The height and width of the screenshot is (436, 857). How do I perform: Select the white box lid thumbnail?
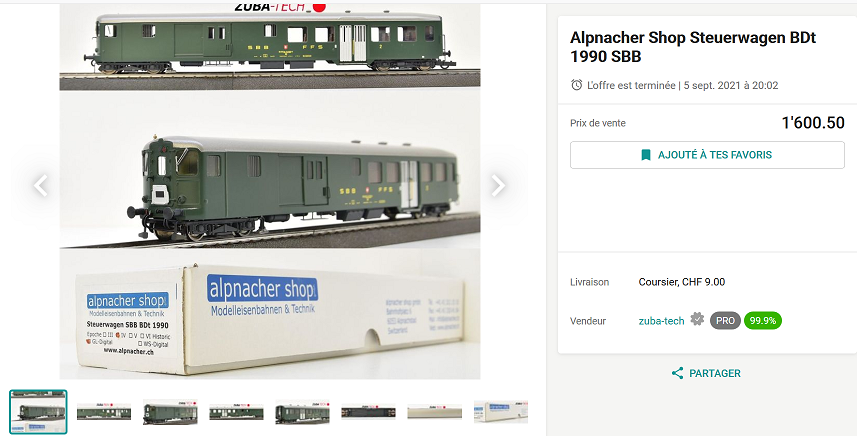pyautogui.click(x=435, y=412)
